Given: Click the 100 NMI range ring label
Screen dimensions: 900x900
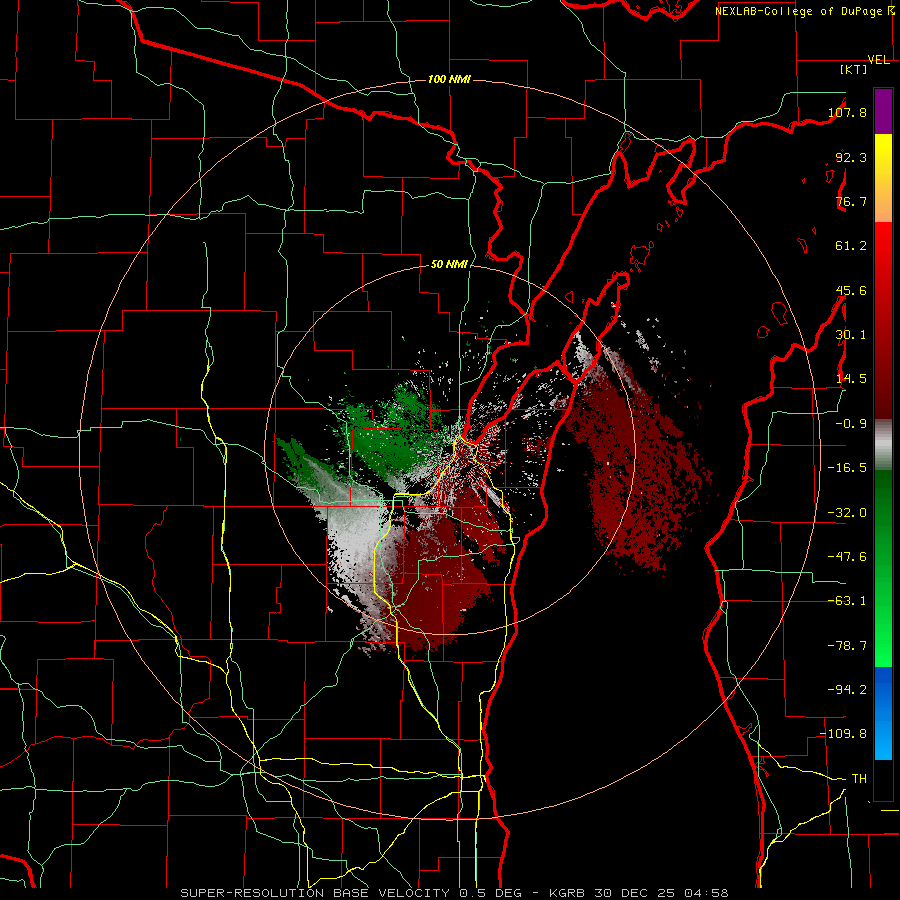Looking at the screenshot, I should (449, 79).
